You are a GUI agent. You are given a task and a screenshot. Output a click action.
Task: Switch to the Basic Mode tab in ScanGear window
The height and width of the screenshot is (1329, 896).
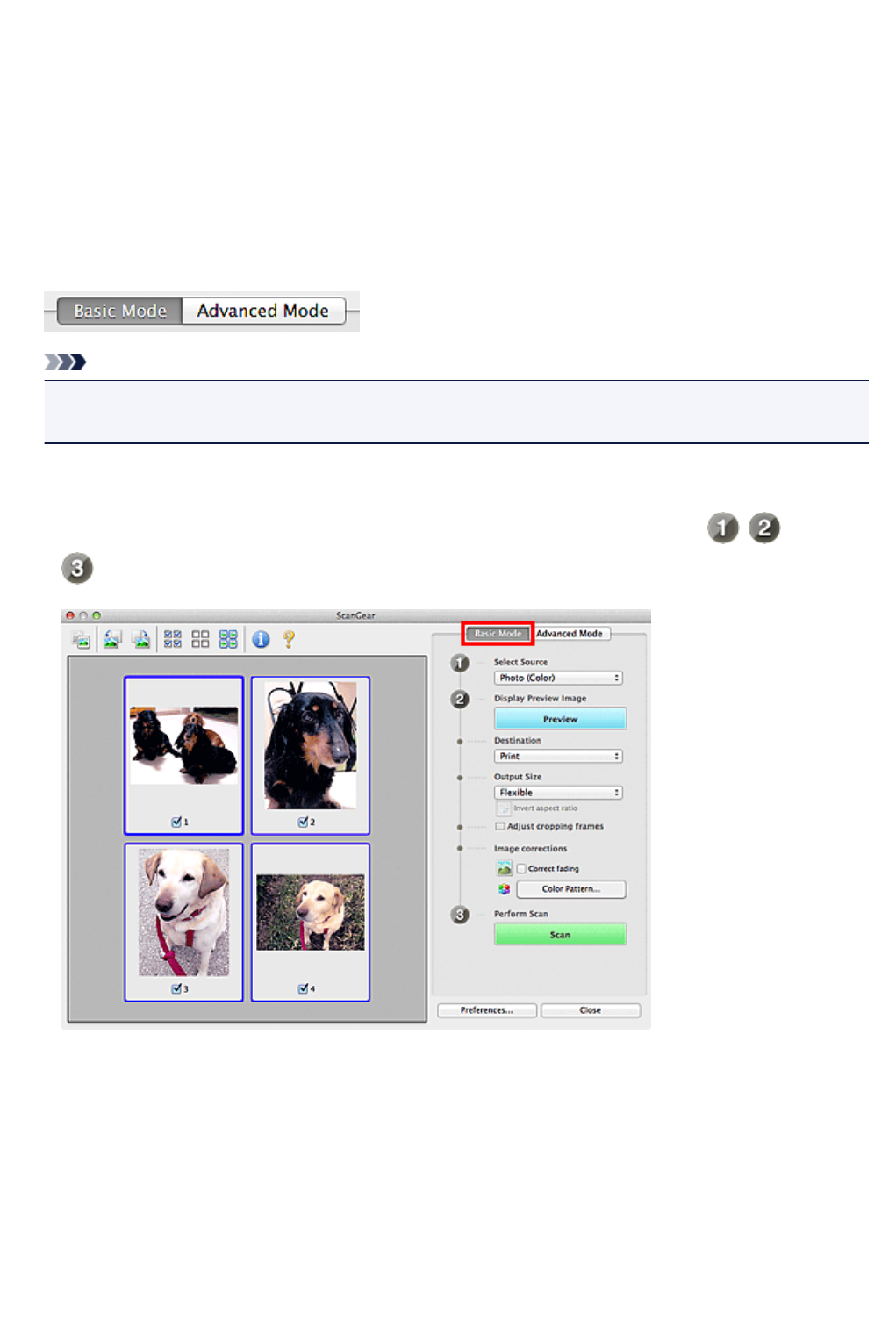click(498, 634)
